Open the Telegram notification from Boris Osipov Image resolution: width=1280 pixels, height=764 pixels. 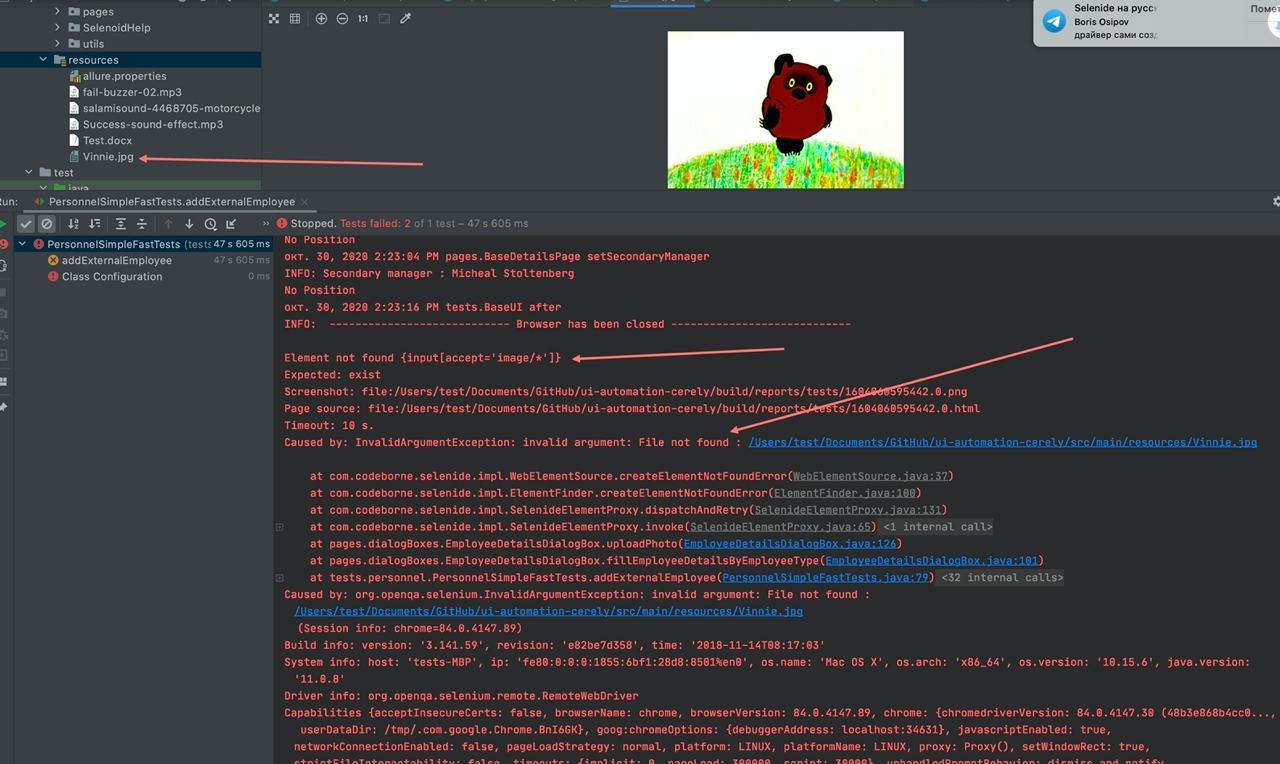pyautogui.click(x=1156, y=22)
